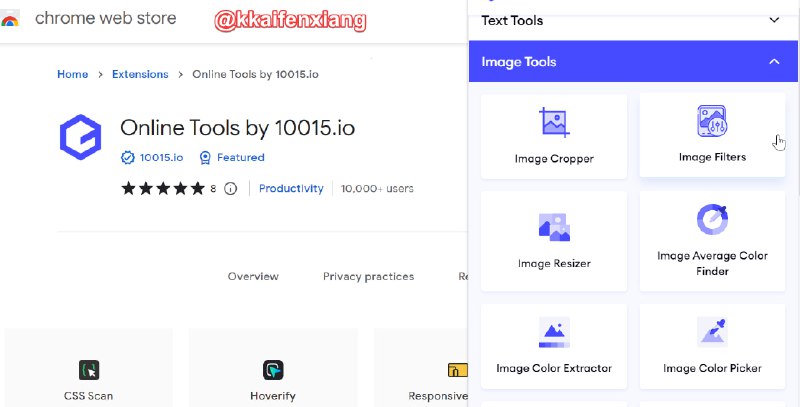Viewport: 800px width, 407px height.
Task: Click the 10015.io extension hexagon logo
Action: point(80,136)
